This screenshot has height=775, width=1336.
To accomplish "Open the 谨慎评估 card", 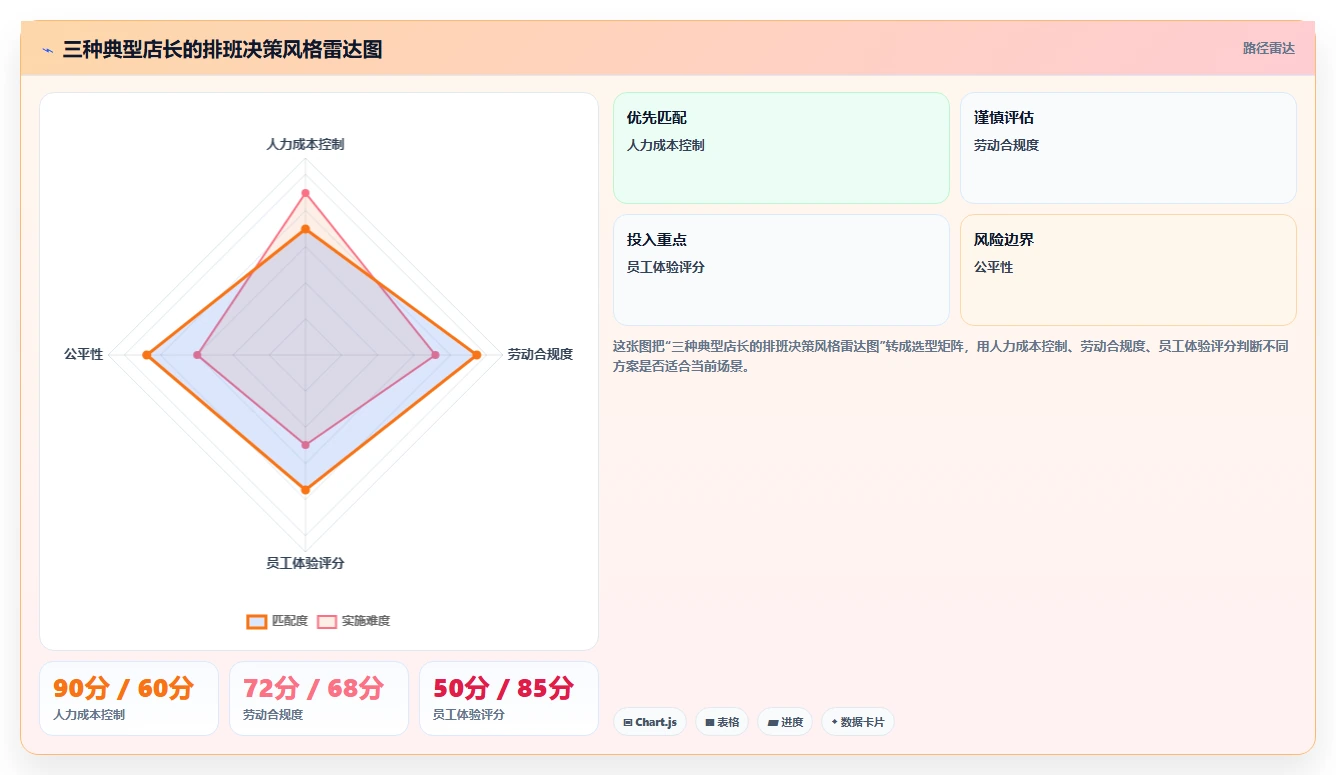I will click(1128, 148).
